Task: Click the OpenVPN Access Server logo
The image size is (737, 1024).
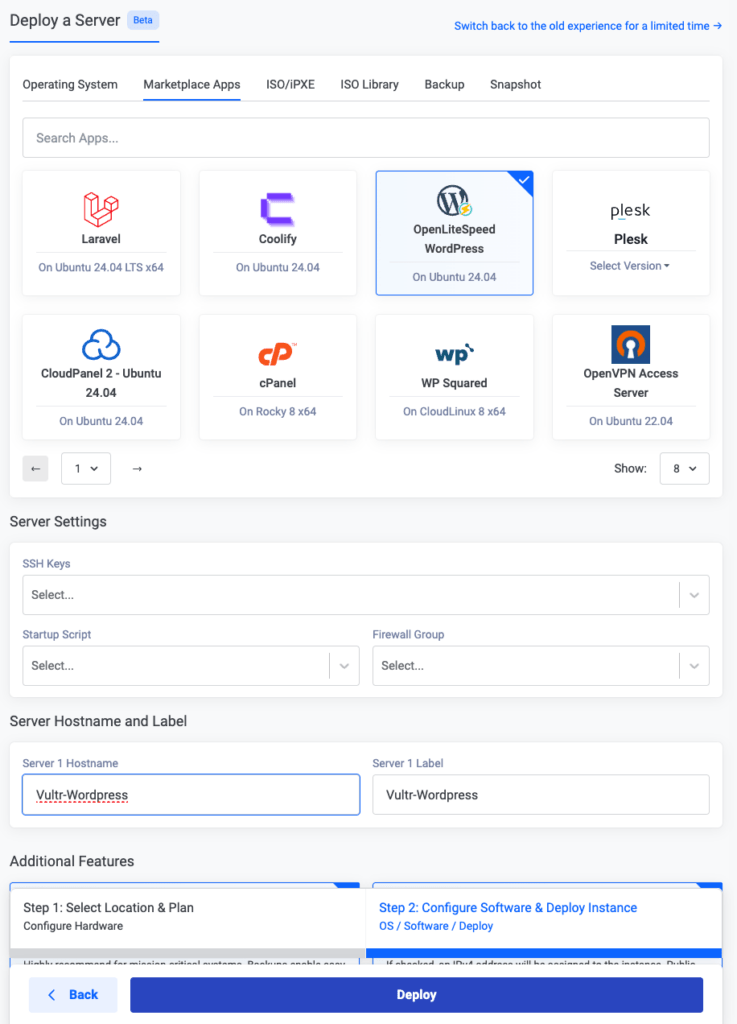Action: click(x=631, y=344)
